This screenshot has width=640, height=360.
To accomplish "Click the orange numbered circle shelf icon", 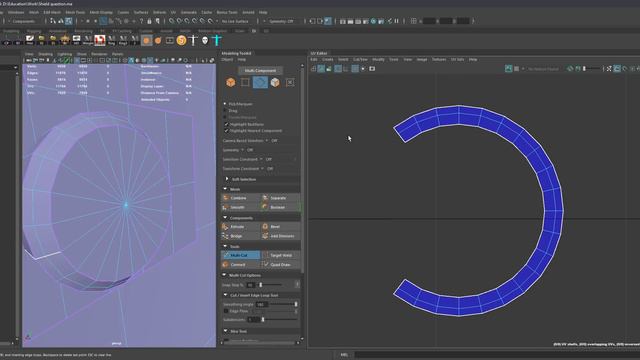I will pos(181,40).
